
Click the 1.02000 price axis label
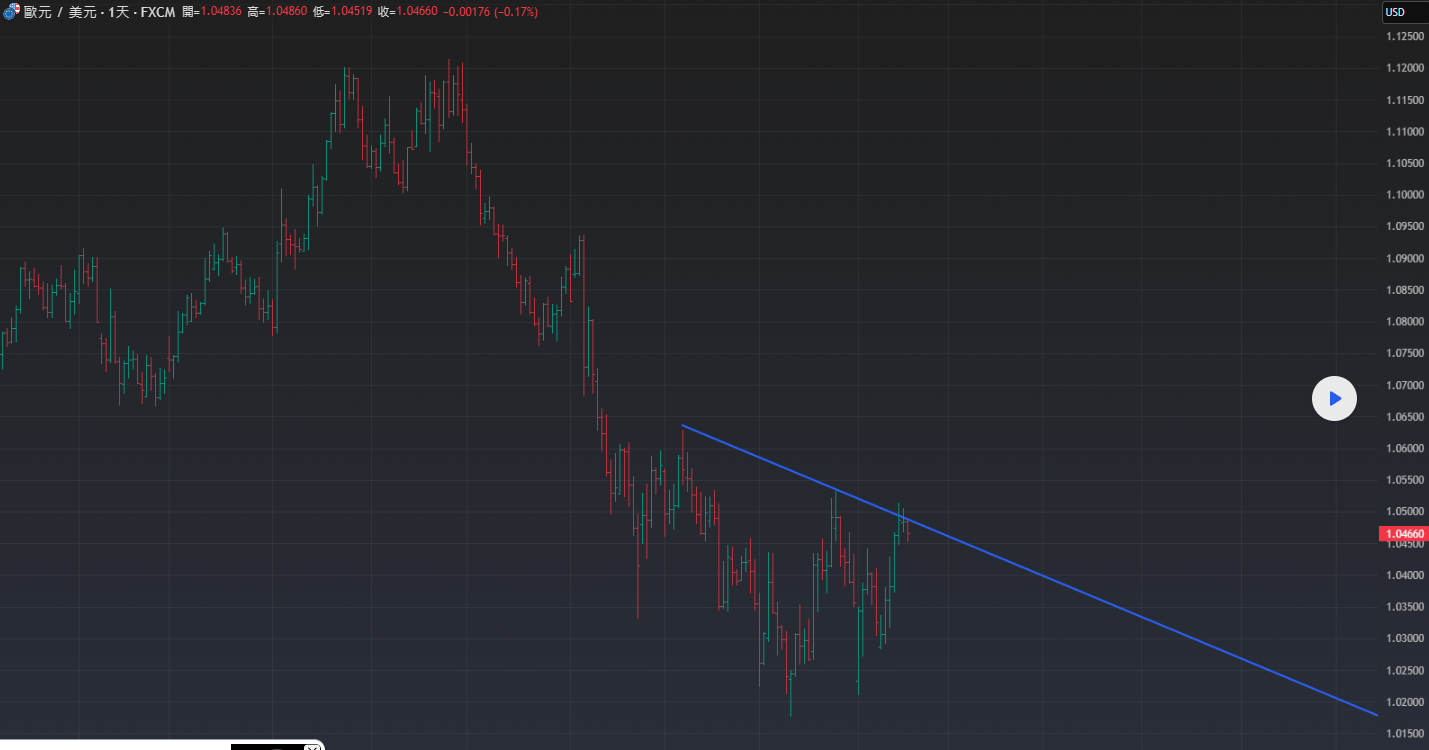(1404, 702)
